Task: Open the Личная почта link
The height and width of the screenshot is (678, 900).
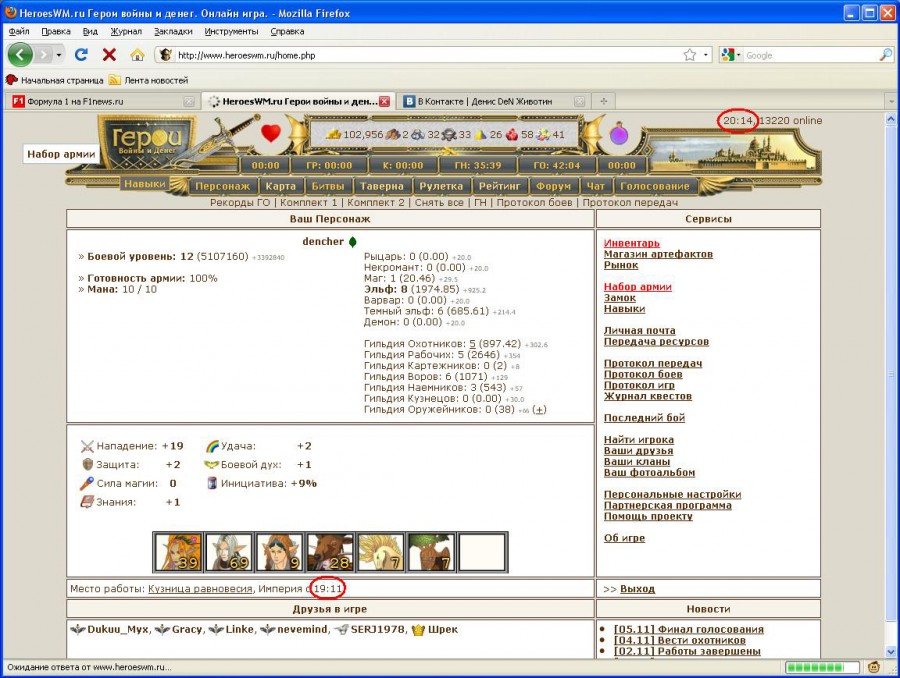Action: point(639,330)
